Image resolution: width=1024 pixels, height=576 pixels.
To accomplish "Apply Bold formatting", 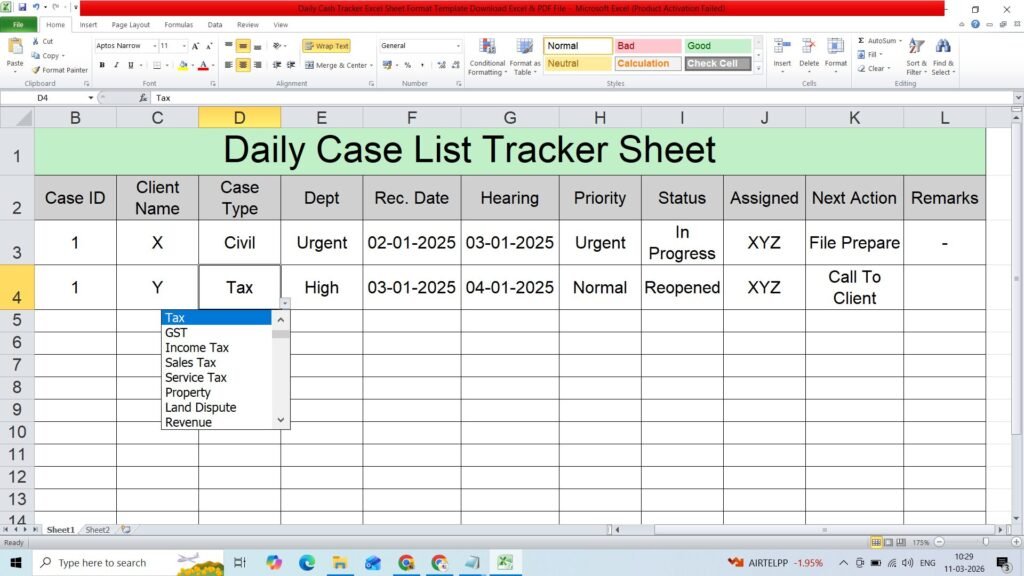I will 102,65.
